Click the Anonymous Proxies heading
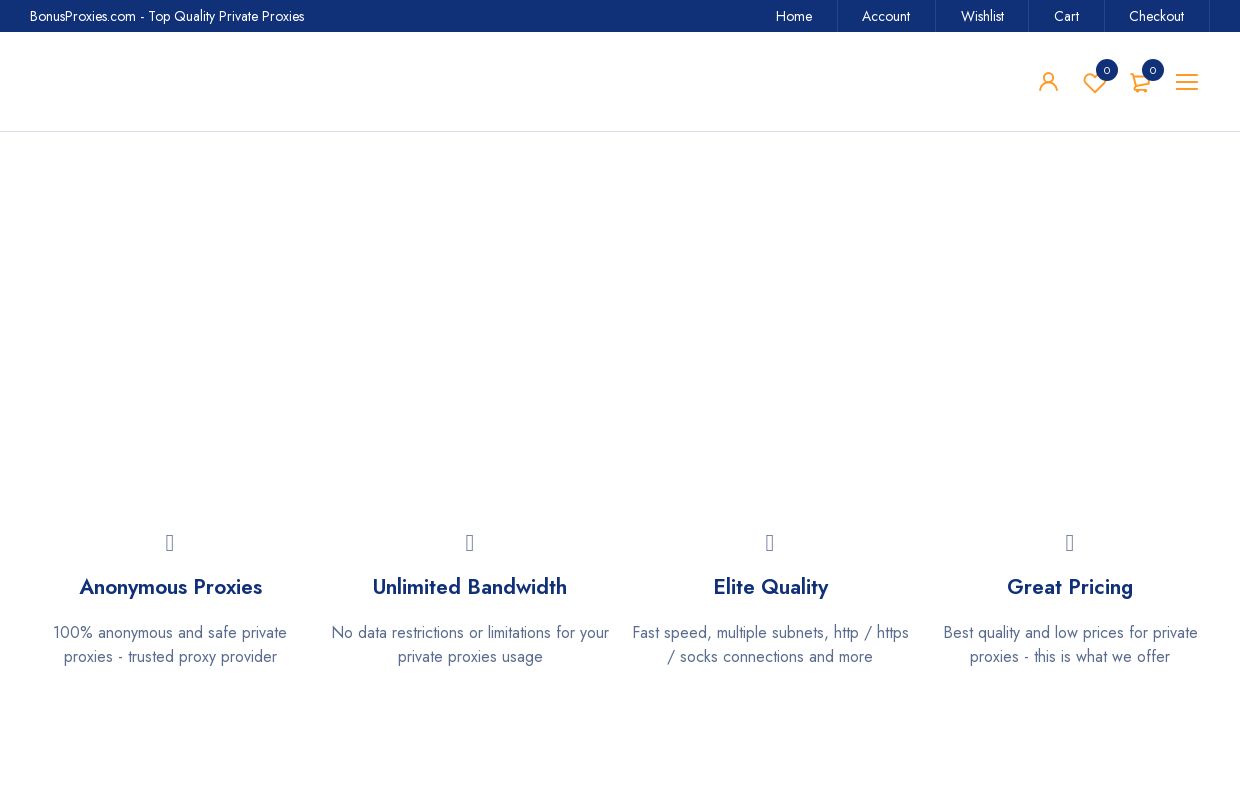Image resolution: width=1240 pixels, height=800 pixels. click(170, 587)
